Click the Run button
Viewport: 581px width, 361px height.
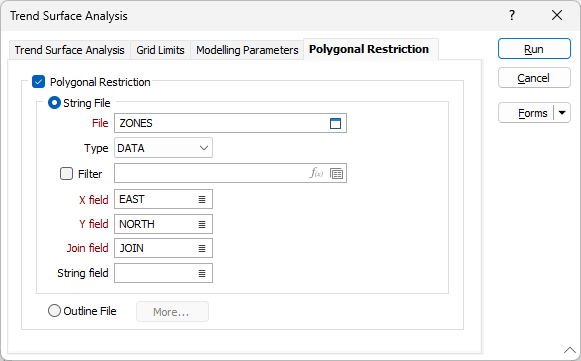click(534, 49)
